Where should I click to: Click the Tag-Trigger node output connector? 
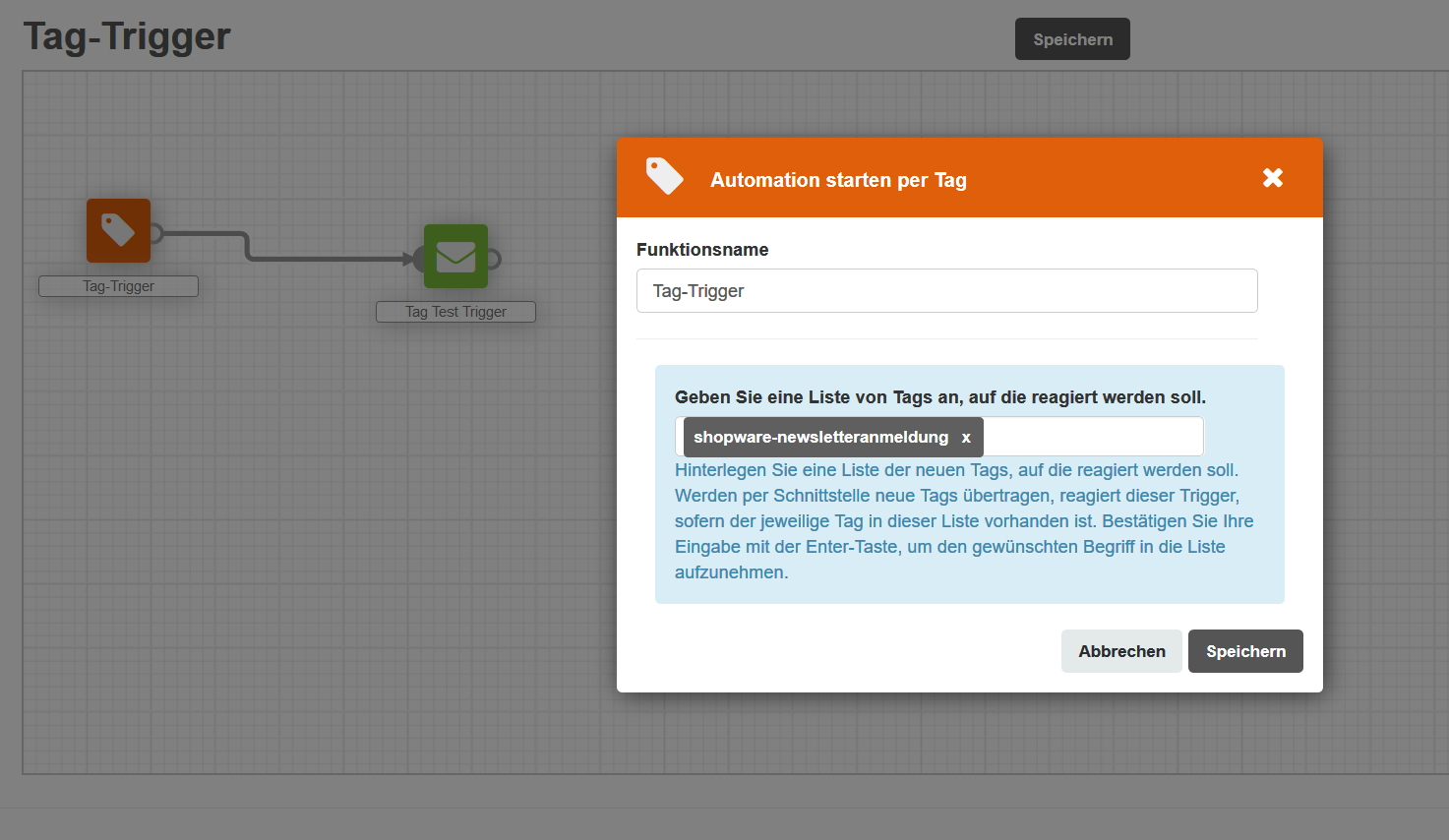[x=156, y=232]
